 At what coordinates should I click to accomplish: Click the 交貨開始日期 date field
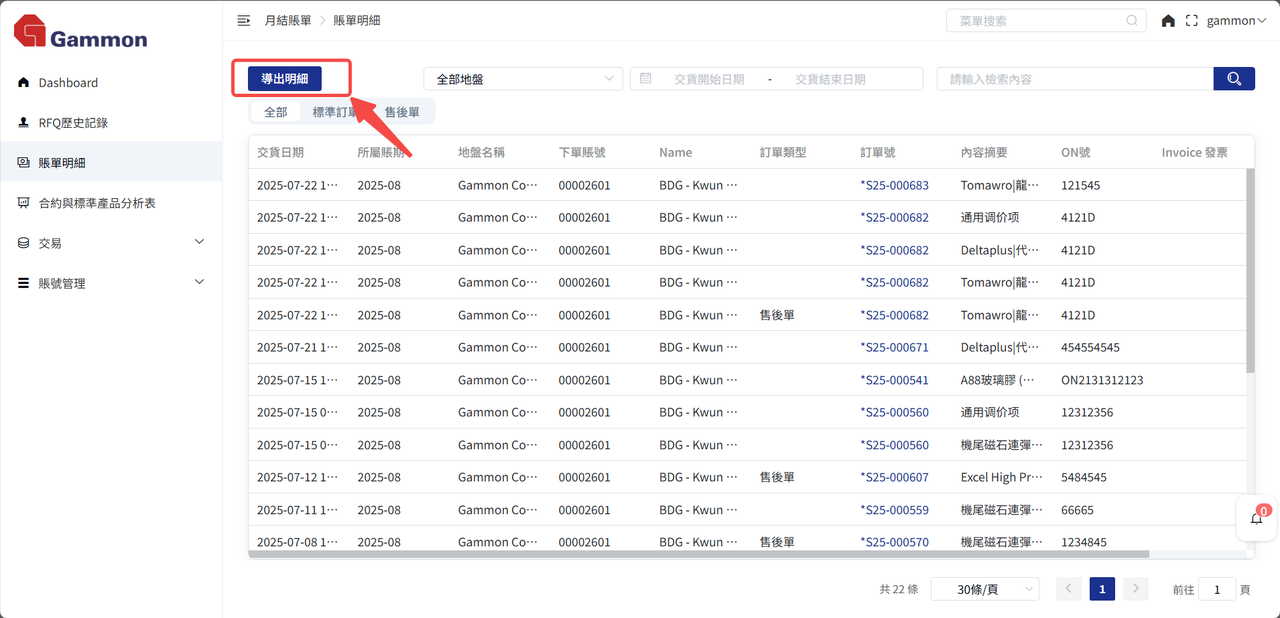point(708,79)
